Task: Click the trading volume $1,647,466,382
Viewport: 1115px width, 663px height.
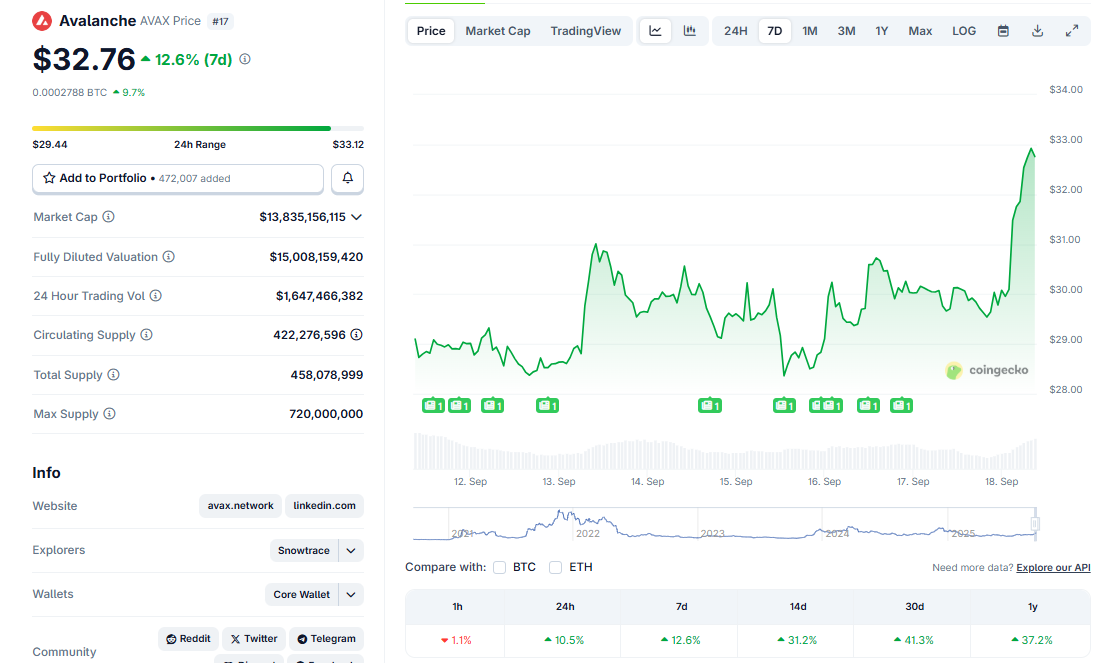Action: 319,296
